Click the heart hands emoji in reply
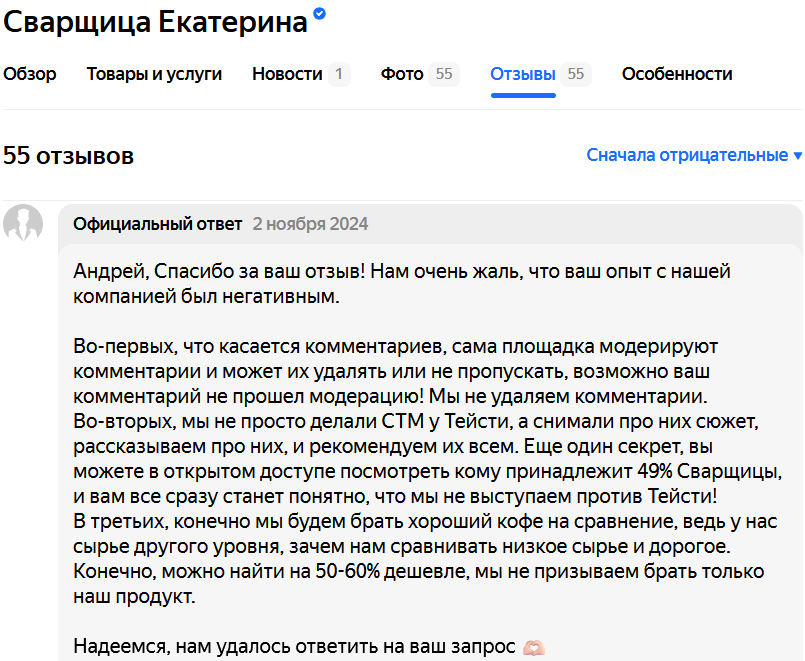 point(534,647)
